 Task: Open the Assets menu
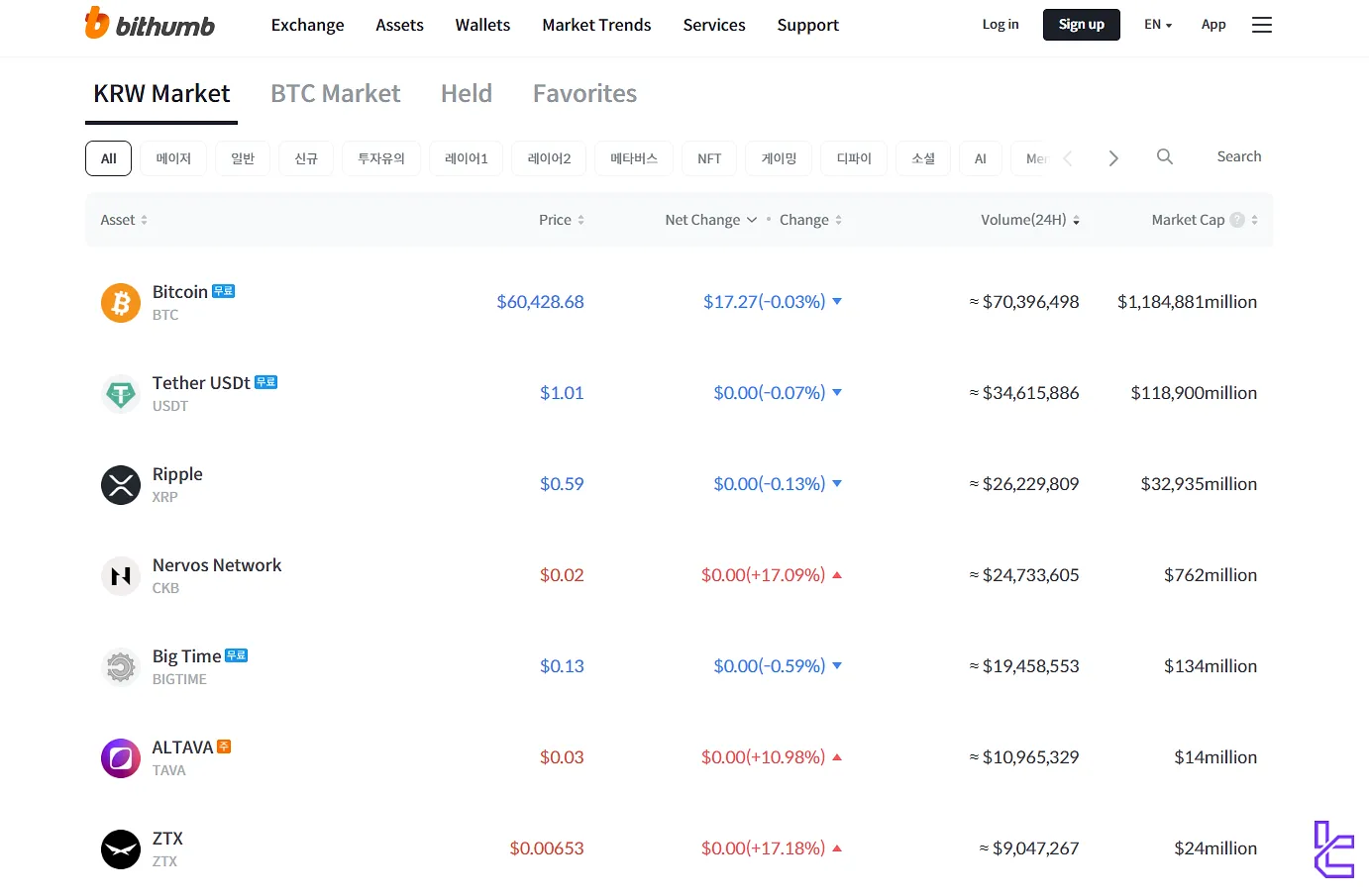pos(399,25)
